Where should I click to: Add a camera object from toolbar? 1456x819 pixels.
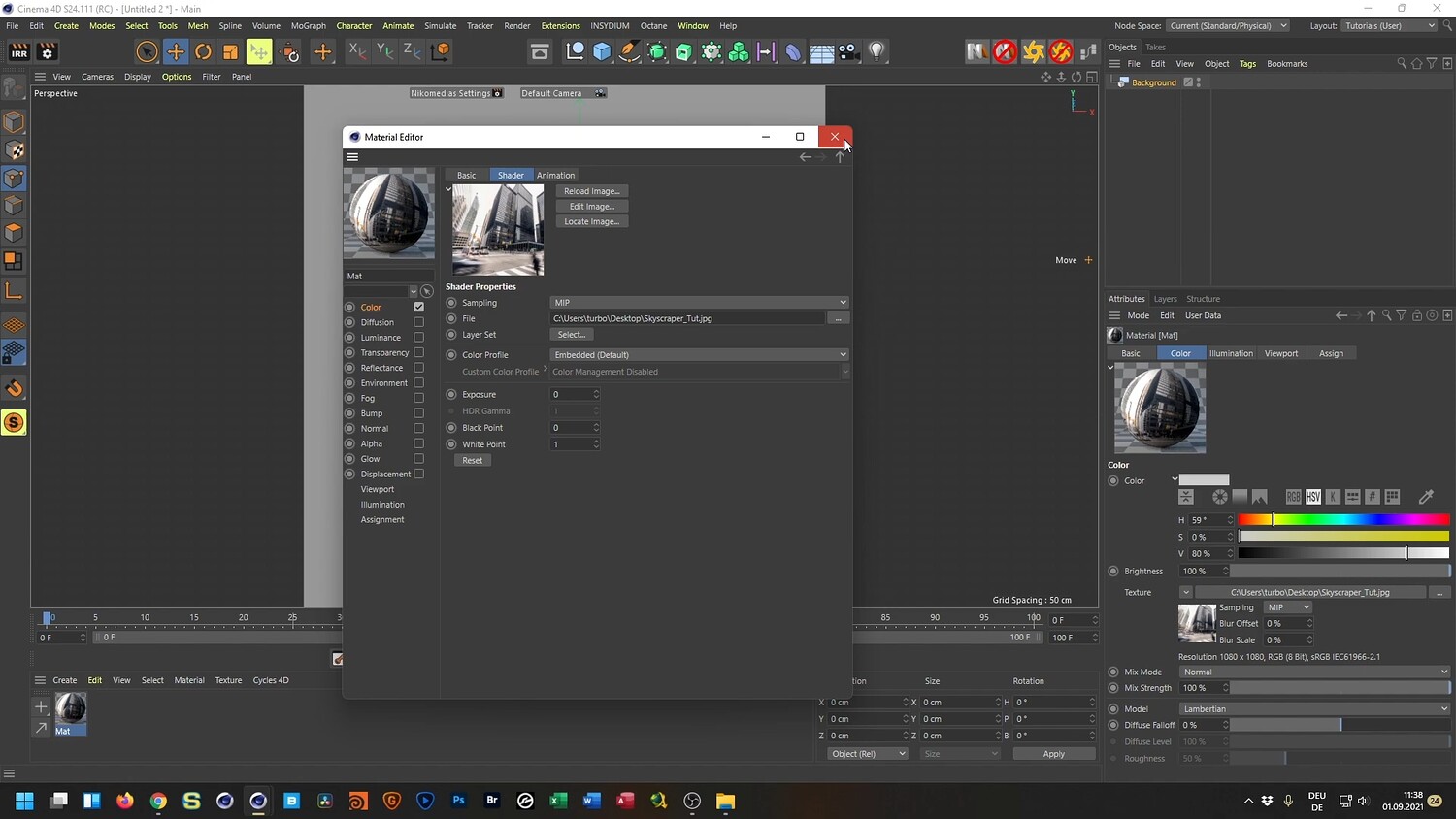click(848, 51)
